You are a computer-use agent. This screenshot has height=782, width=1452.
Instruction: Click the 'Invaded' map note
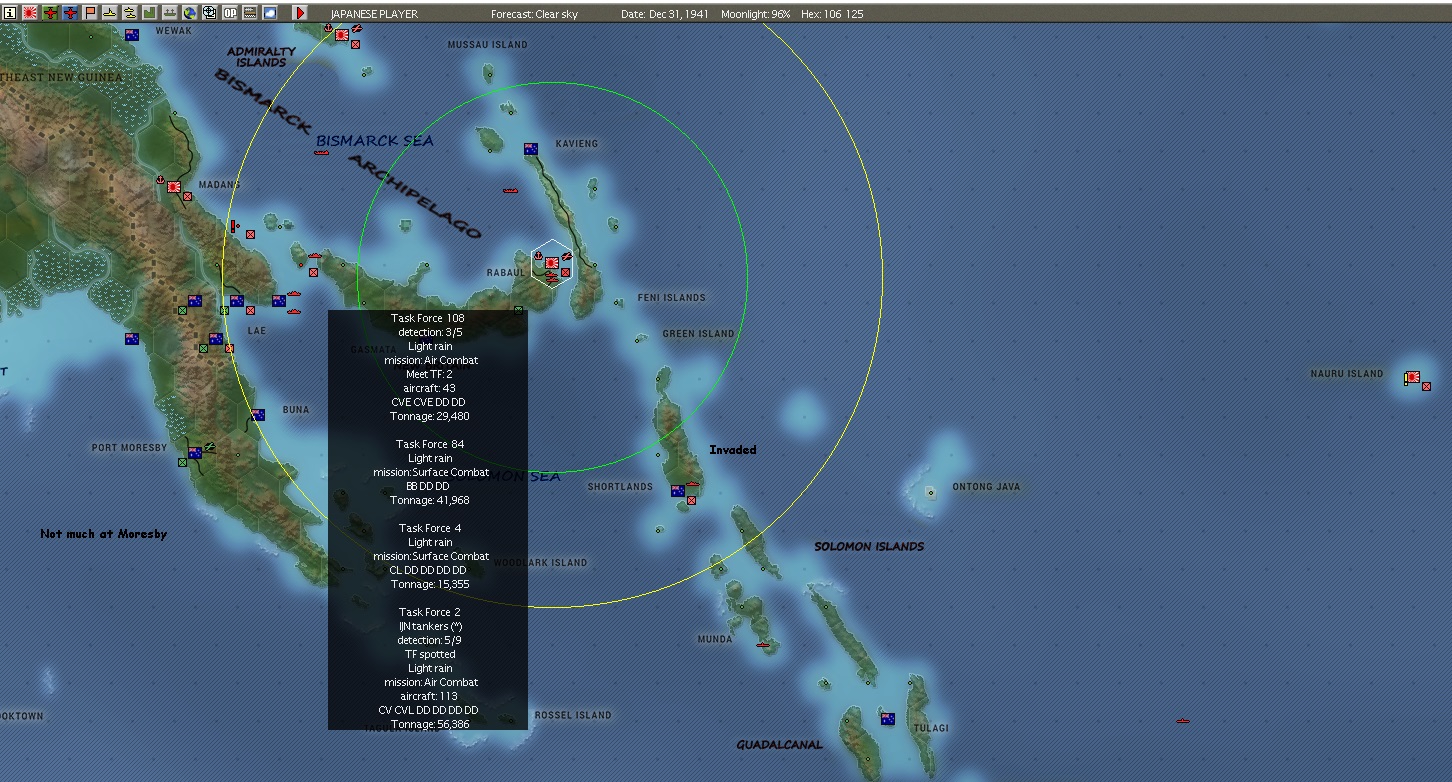point(733,450)
